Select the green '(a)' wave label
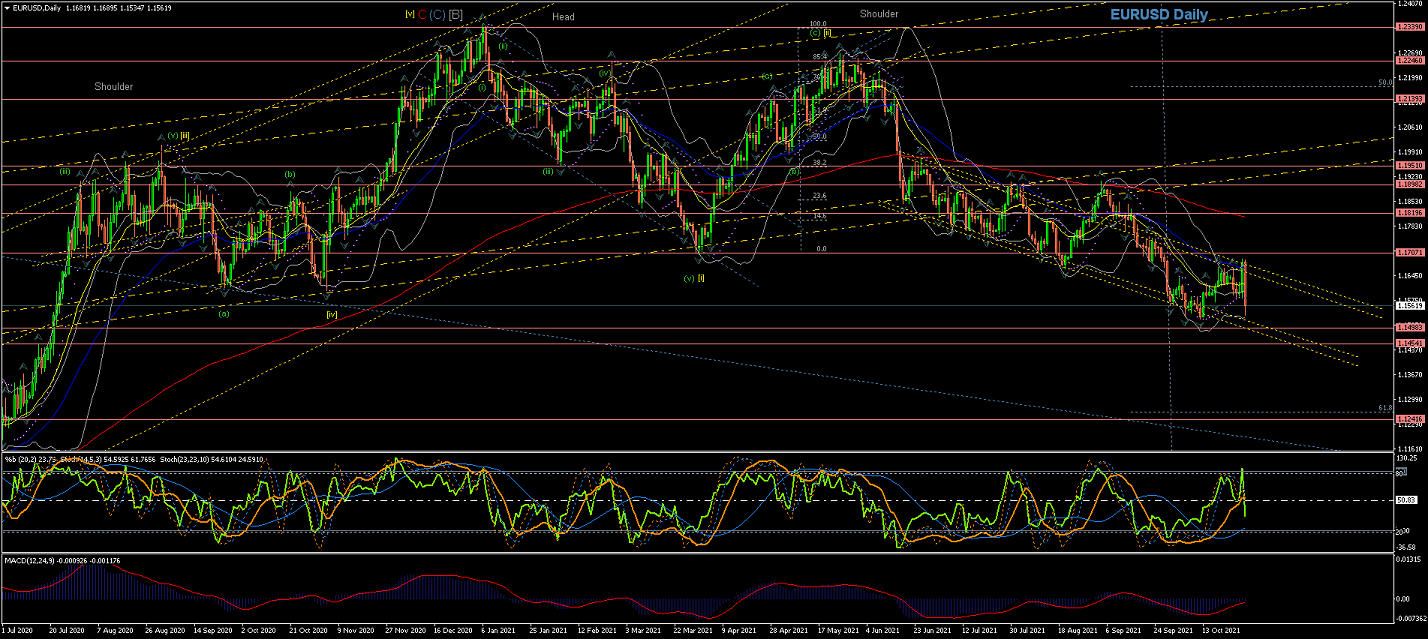This screenshot has width=1428, height=639. [223, 313]
